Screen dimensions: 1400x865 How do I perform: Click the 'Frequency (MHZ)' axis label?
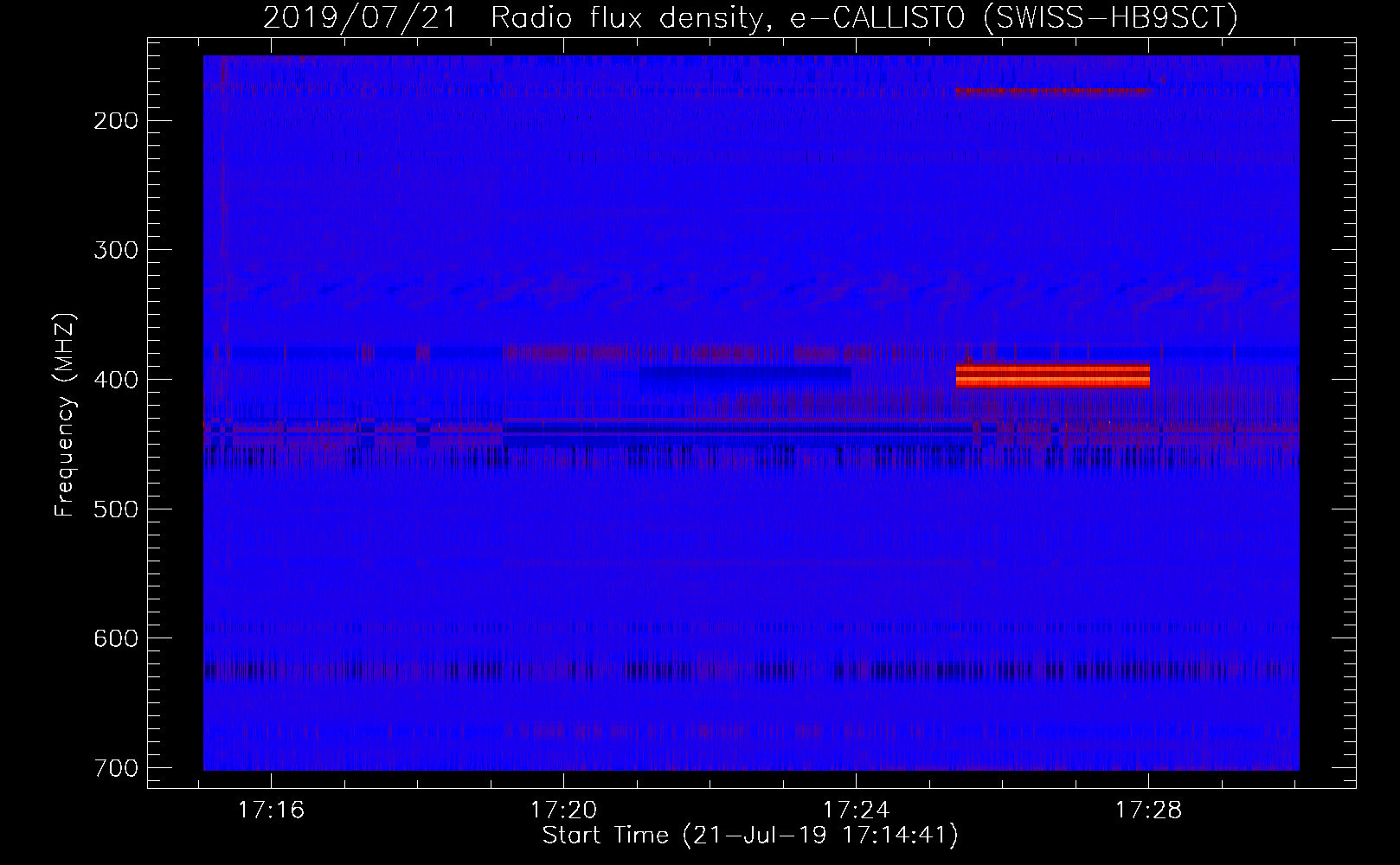(65, 415)
